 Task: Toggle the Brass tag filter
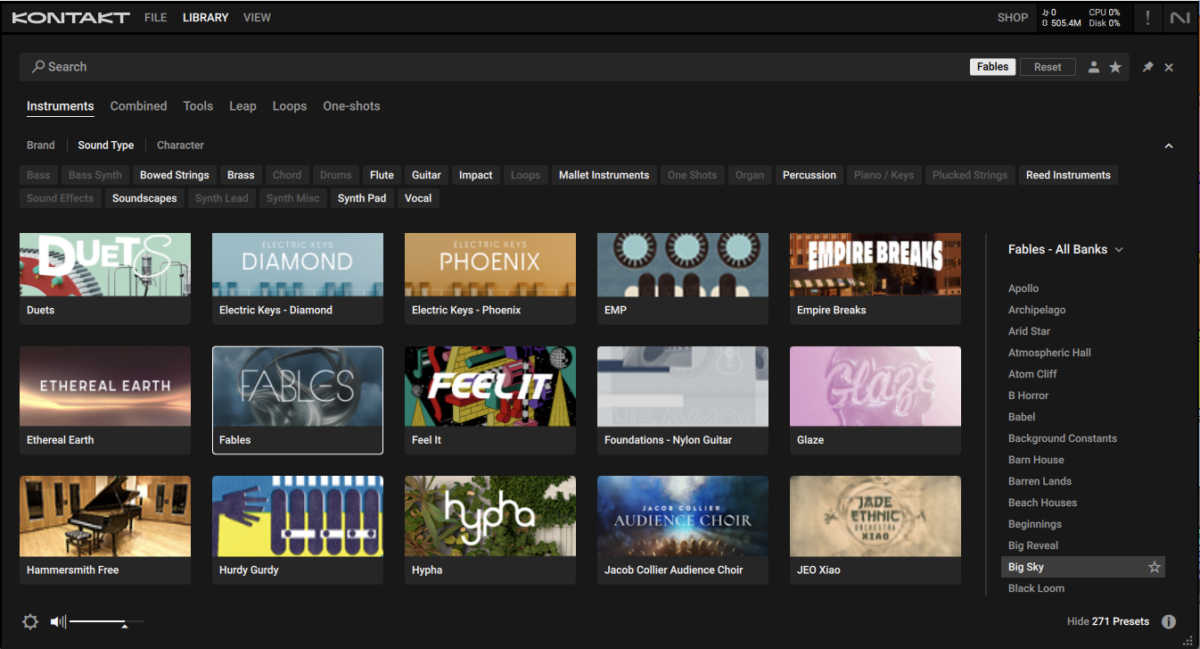241,175
